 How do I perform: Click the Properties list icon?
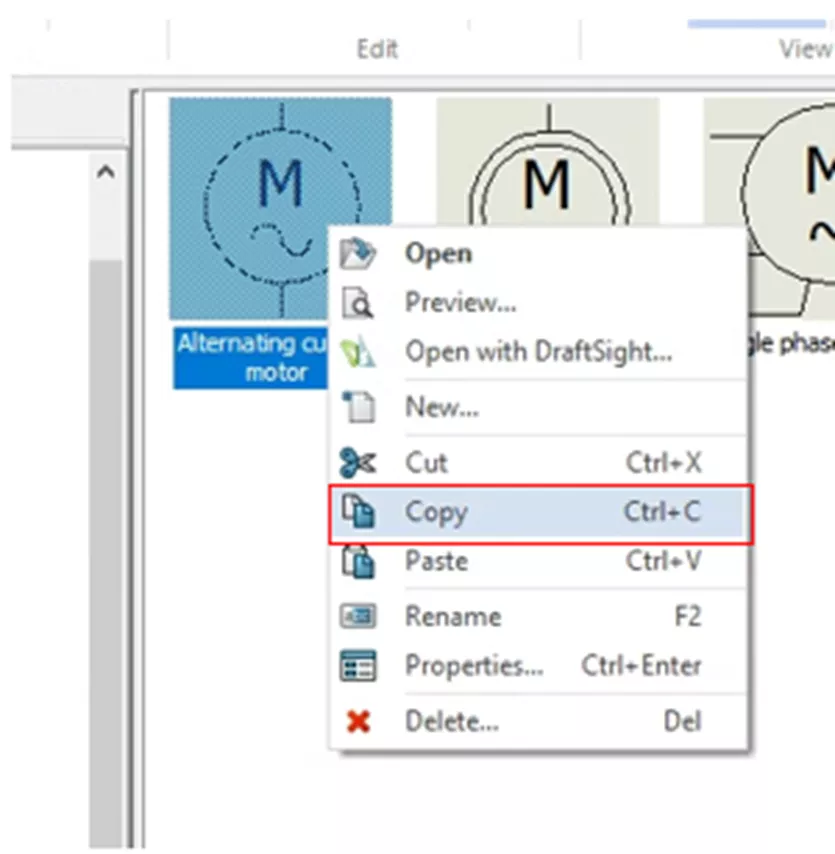pyautogui.click(x=357, y=666)
